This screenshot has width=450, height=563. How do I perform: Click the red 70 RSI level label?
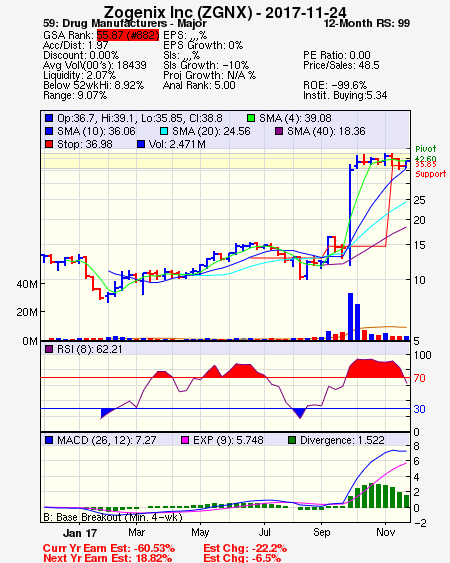click(419, 378)
